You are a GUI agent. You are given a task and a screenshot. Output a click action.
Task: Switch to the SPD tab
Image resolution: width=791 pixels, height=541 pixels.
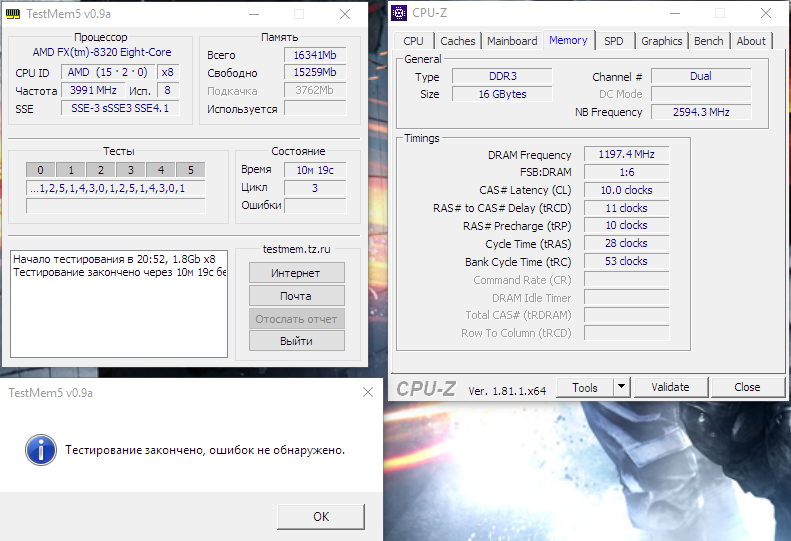click(x=613, y=41)
